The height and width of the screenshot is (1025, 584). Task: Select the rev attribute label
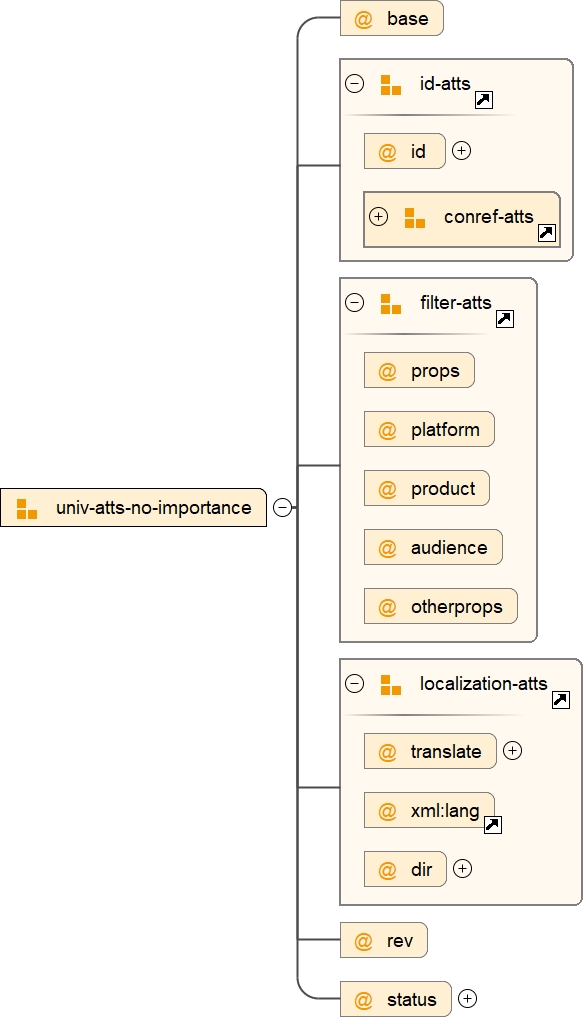tap(400, 941)
